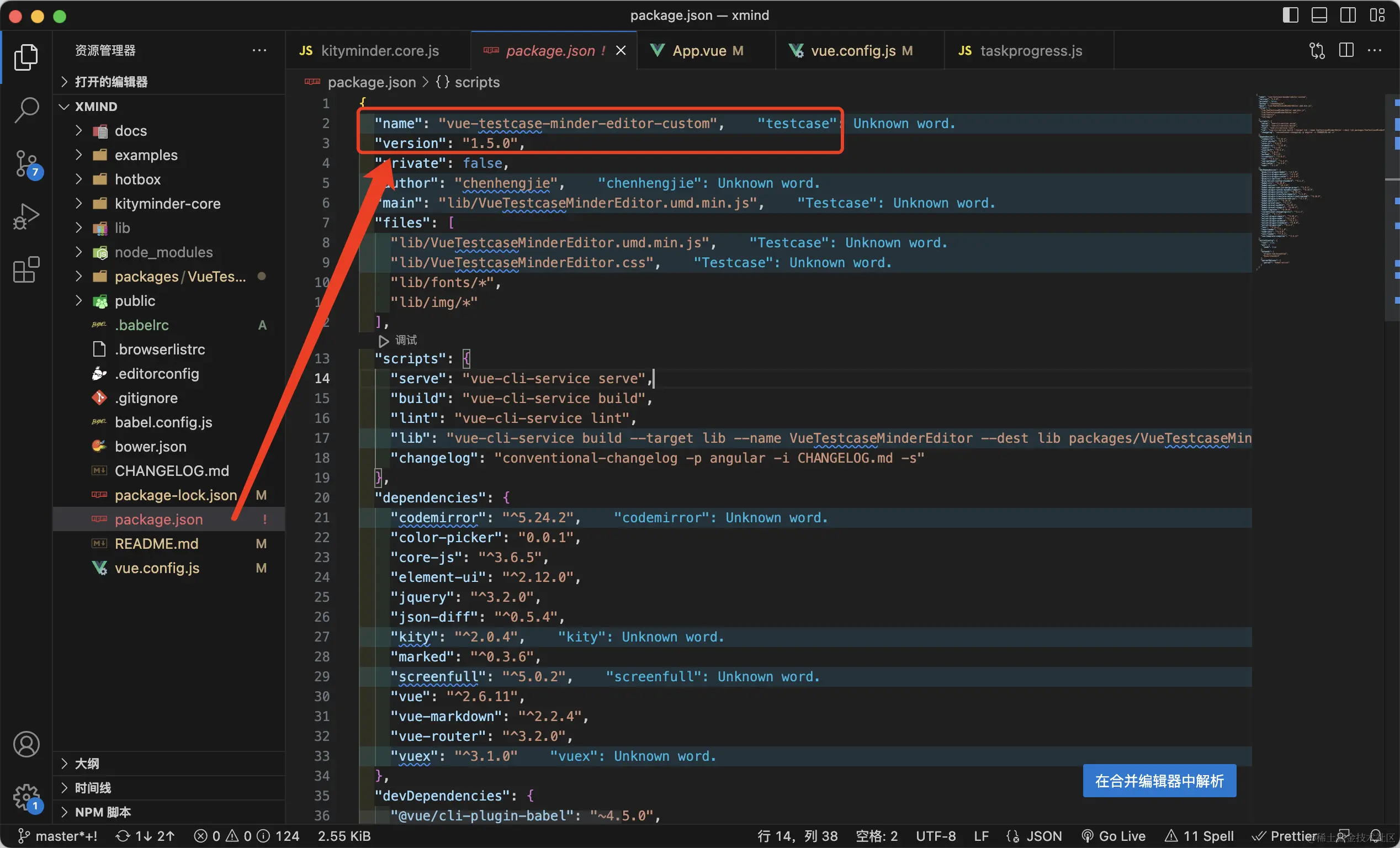
Task: Toggle the bottom panel layout button
Action: click(x=1319, y=15)
